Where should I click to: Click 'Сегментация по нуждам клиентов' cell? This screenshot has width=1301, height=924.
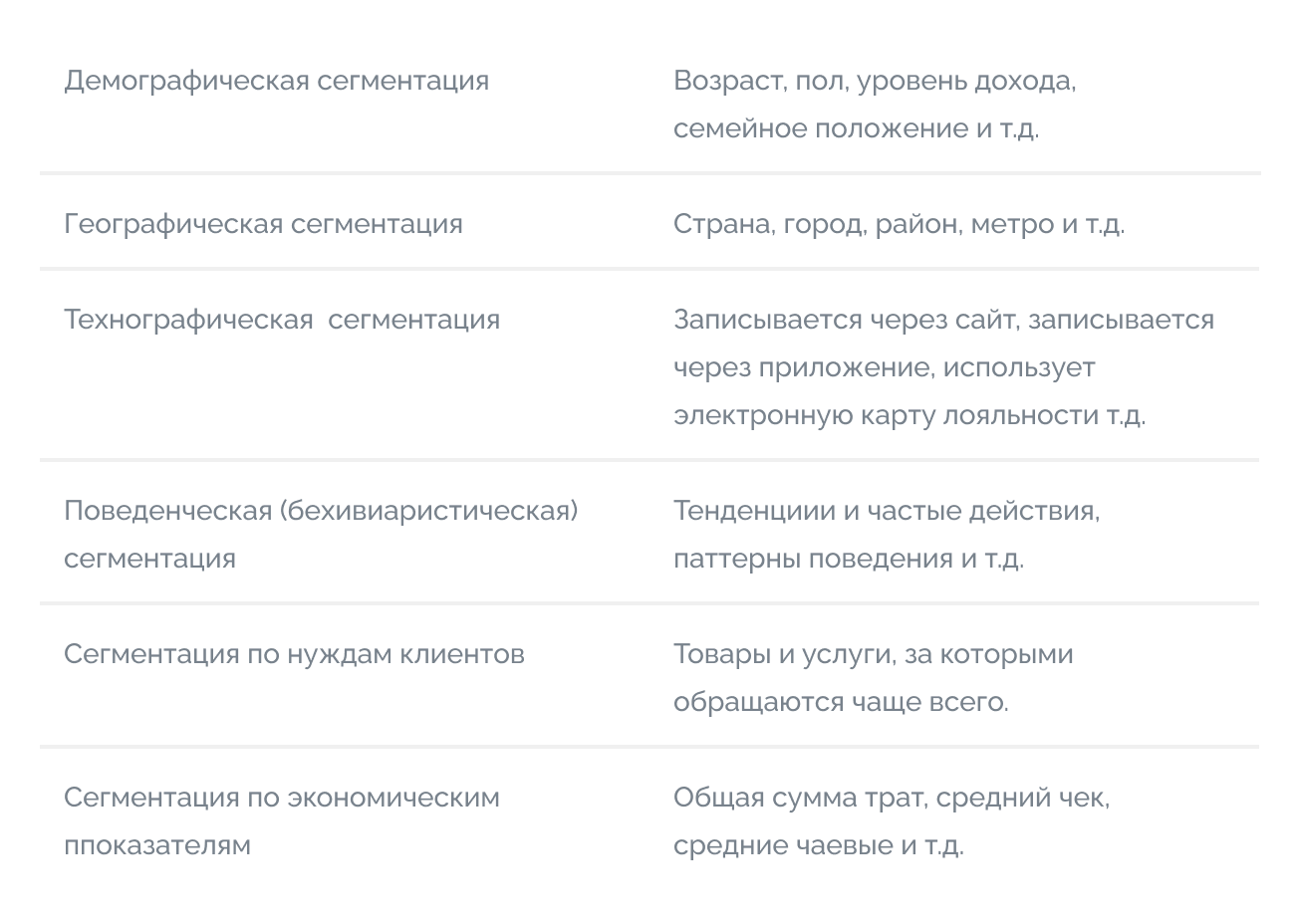(294, 654)
